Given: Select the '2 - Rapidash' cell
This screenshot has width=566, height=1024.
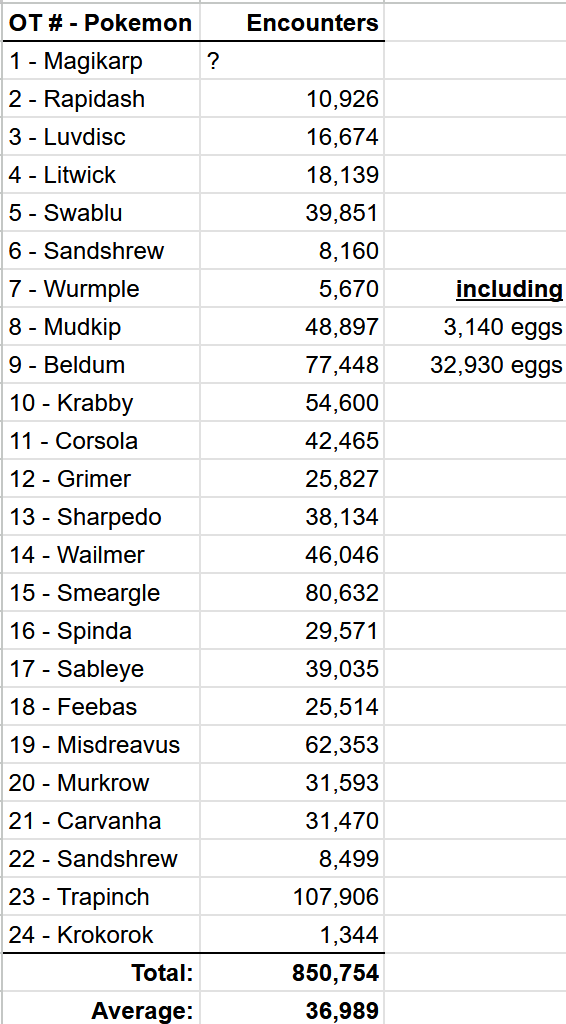Looking at the screenshot, I should [x=101, y=99].
